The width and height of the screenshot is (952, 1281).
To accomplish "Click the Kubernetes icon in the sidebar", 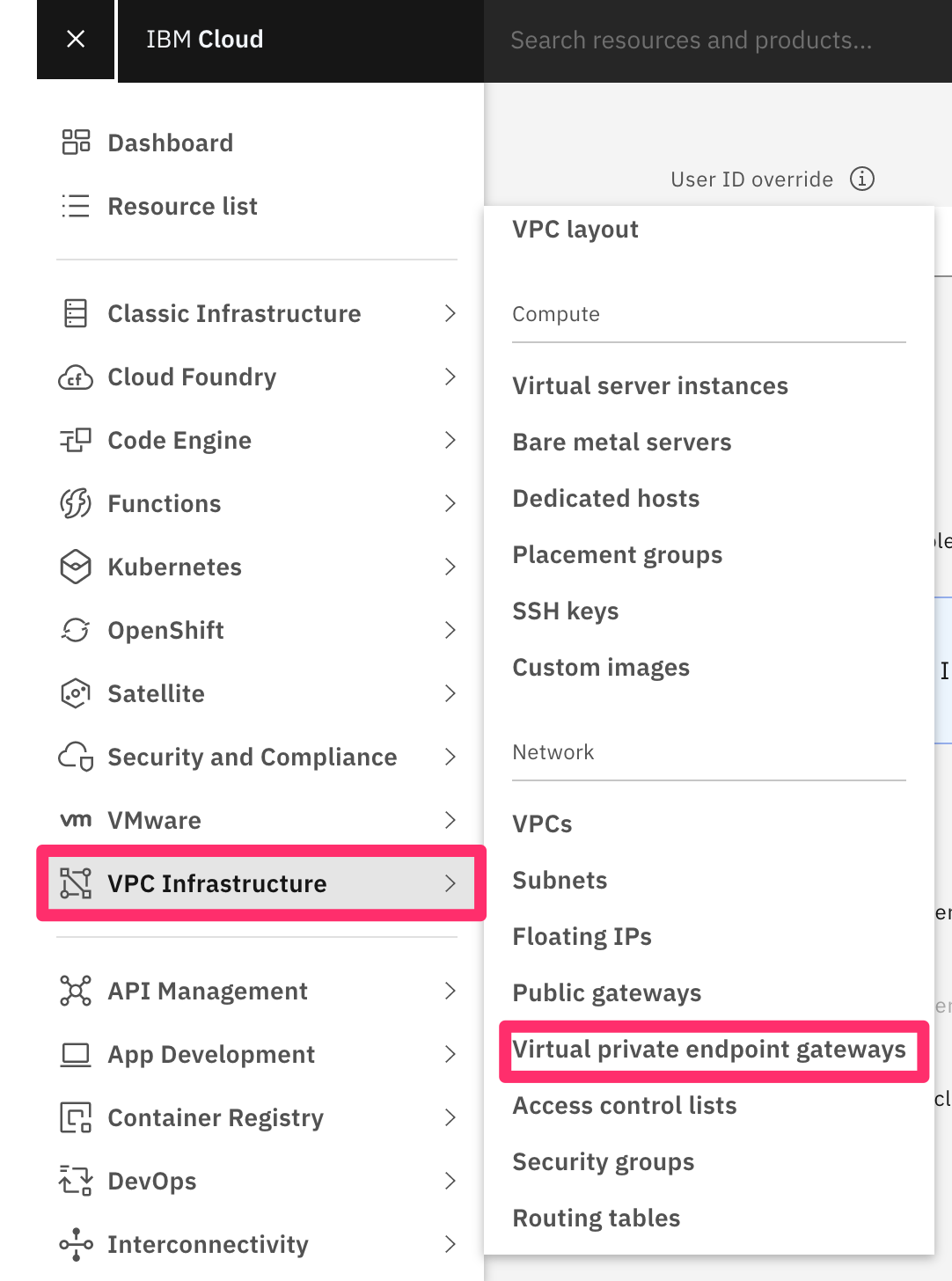I will pos(76,567).
